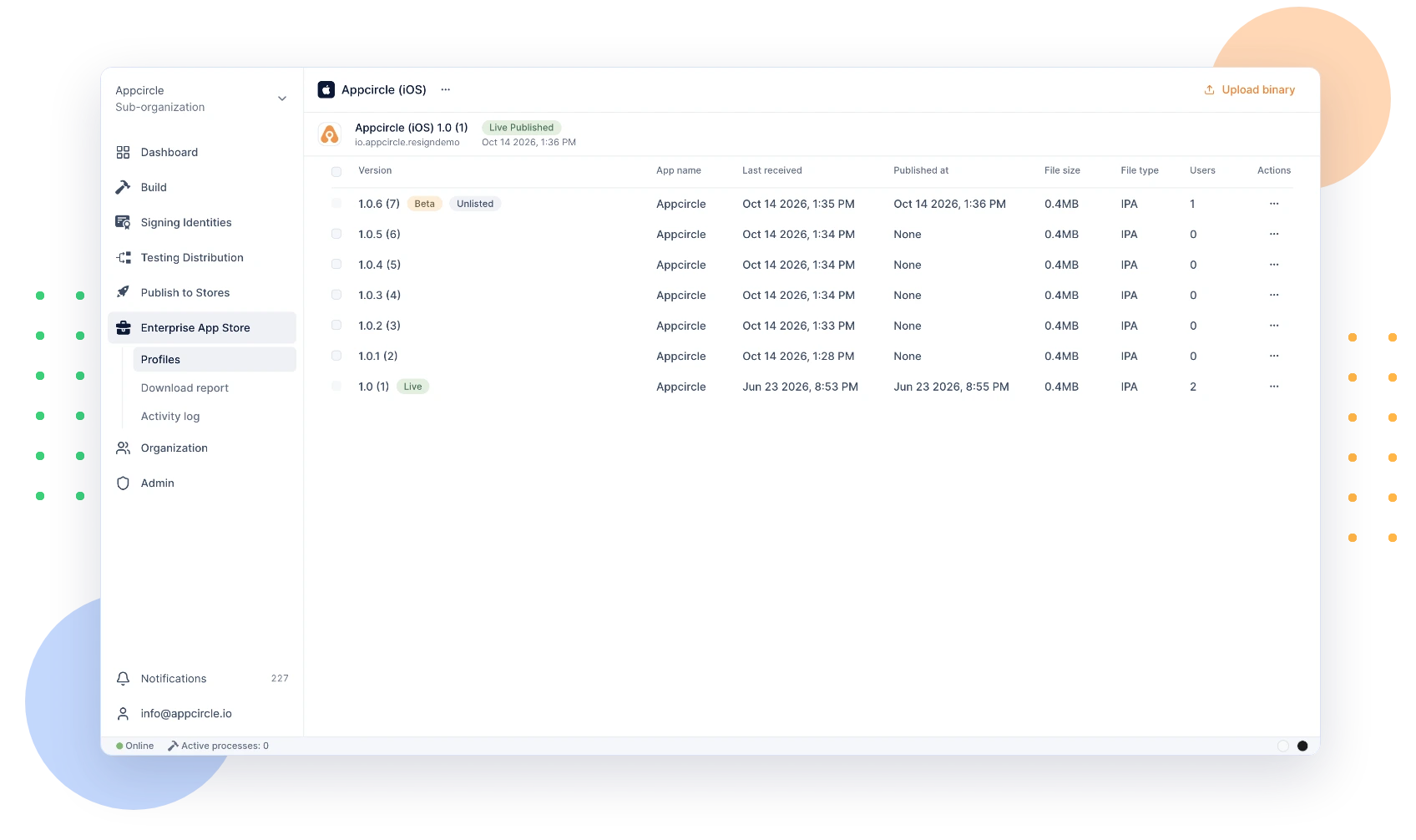Viewport: 1416px width, 840px height.
Task: Open the Admin menu item
Action: [202, 483]
